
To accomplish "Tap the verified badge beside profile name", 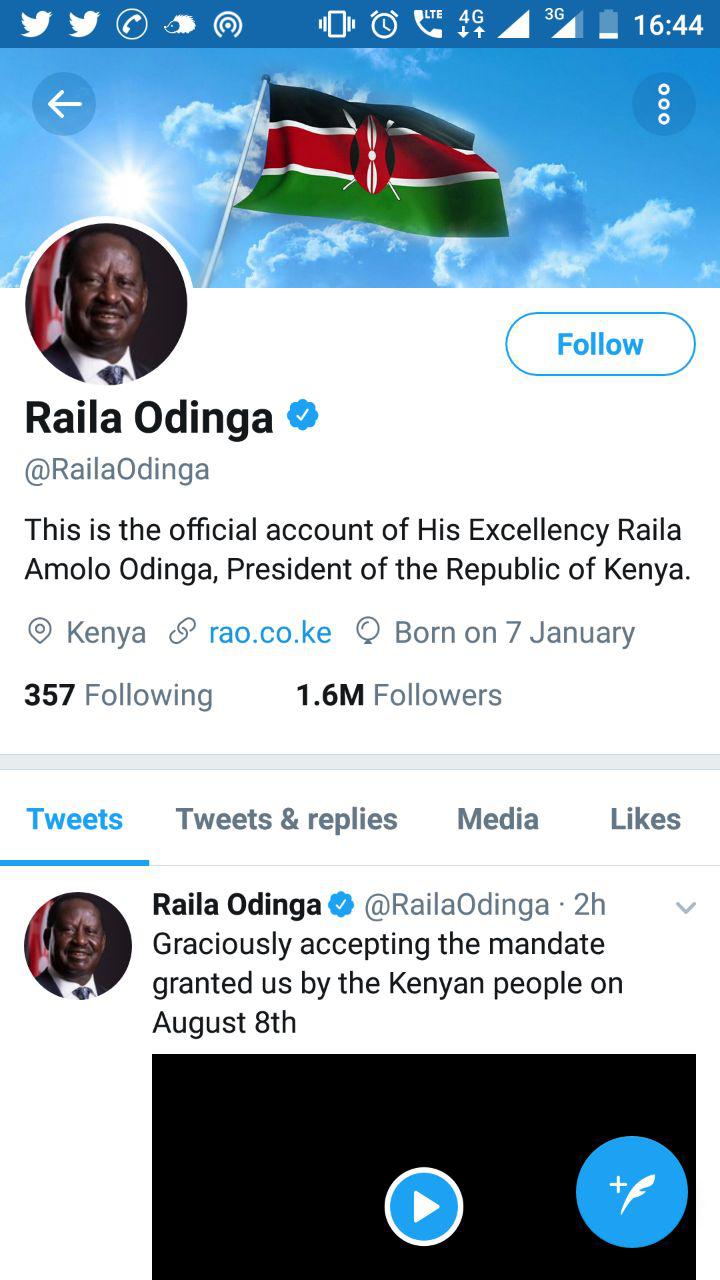I will [303, 415].
